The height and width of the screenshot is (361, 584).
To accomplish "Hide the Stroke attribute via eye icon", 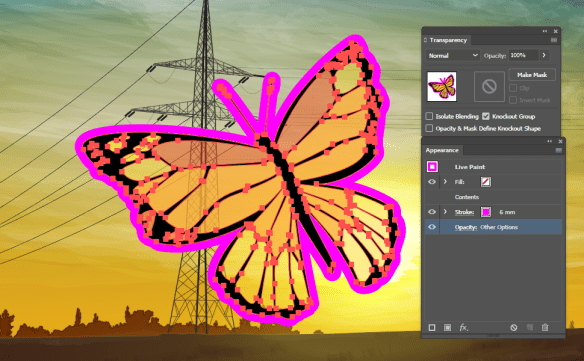I will point(432,212).
